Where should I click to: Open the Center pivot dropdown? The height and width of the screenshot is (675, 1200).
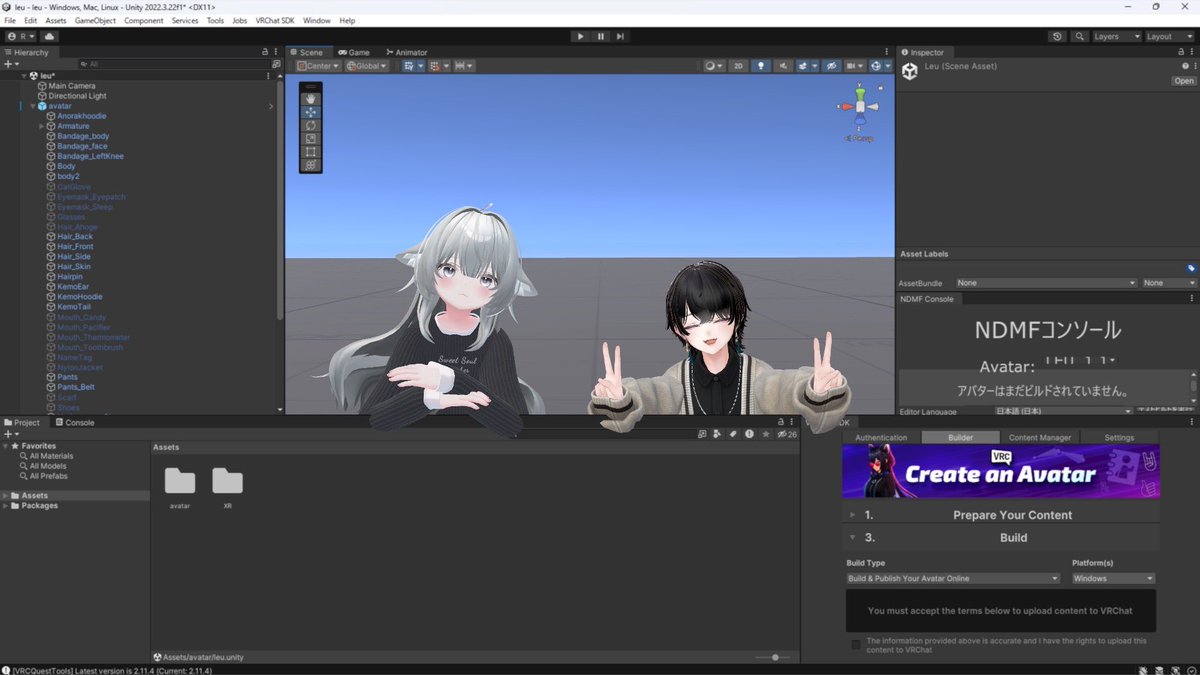(x=319, y=66)
